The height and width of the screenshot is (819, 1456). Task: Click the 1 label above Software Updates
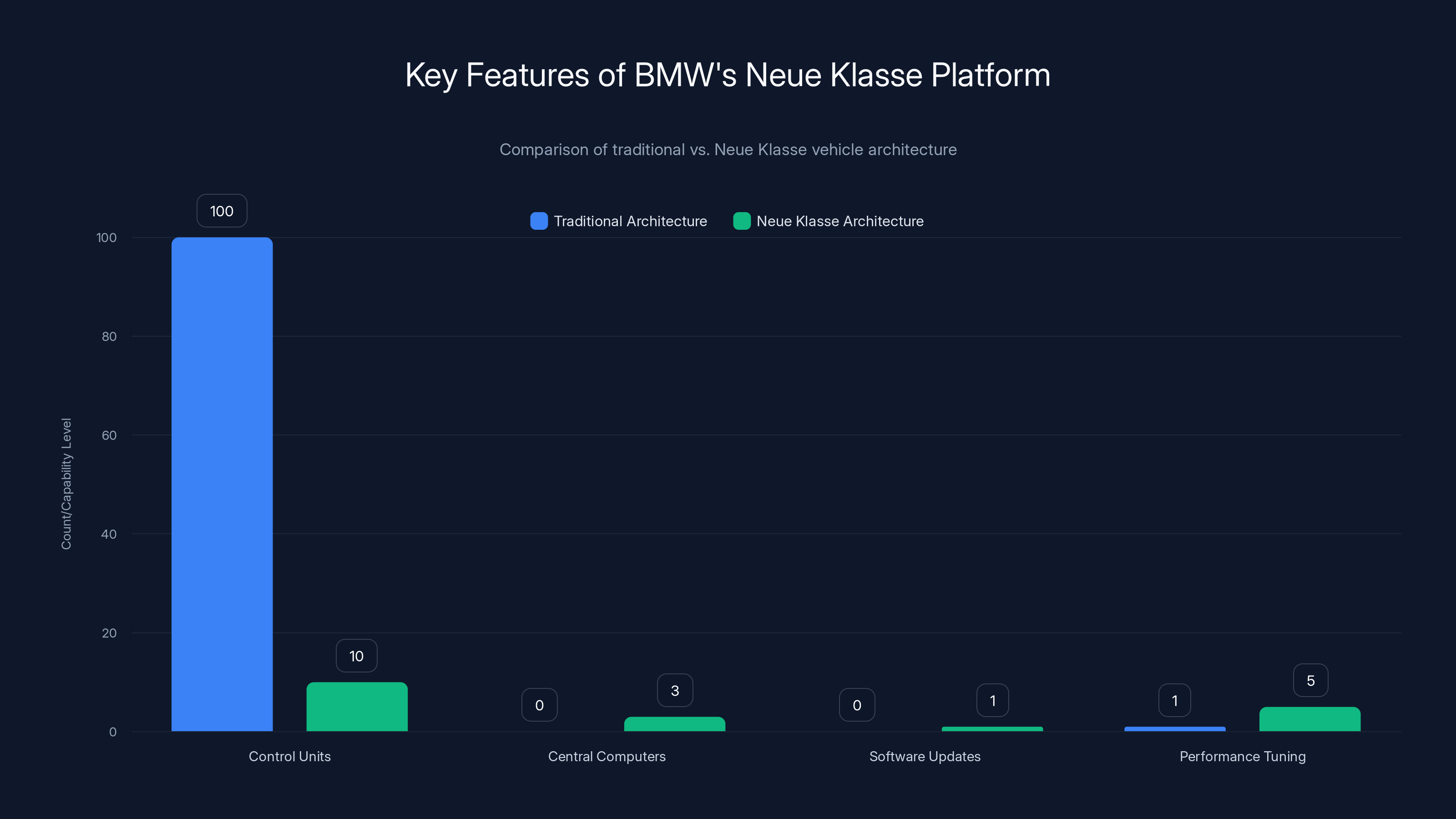point(992,700)
